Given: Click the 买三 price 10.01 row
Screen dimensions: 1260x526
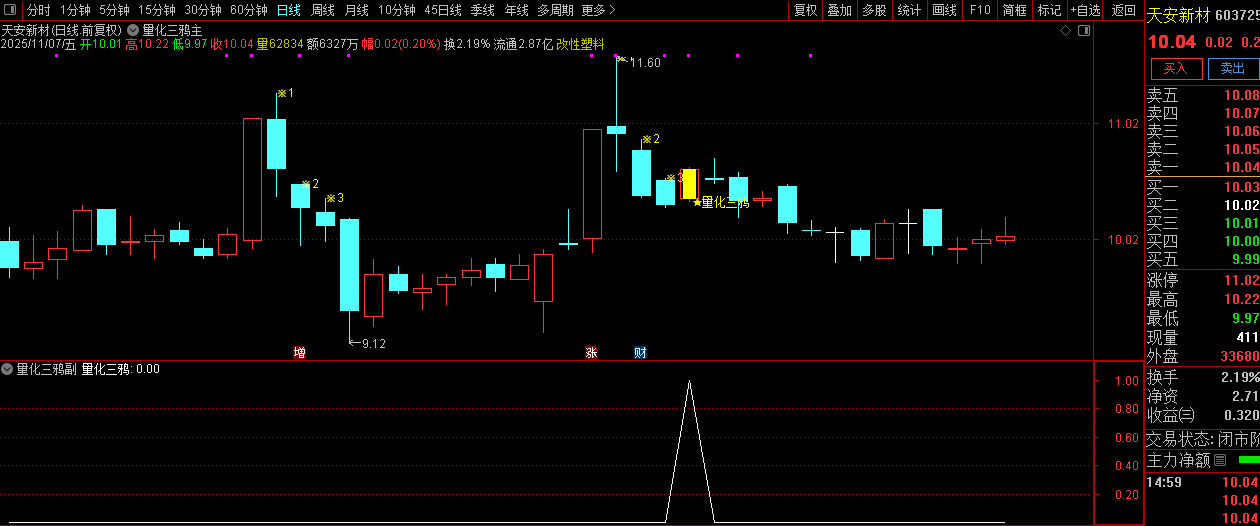Looking at the screenshot, I should tap(1203, 223).
